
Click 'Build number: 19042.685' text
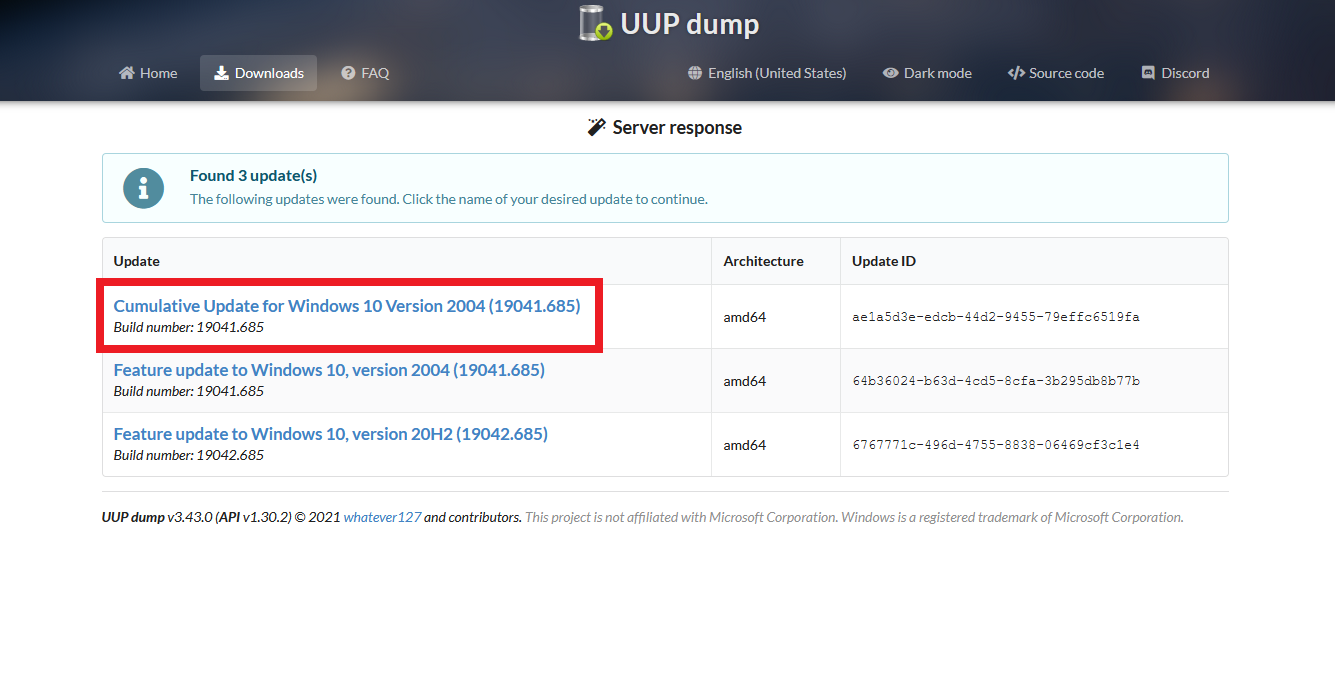pyautogui.click(x=189, y=455)
